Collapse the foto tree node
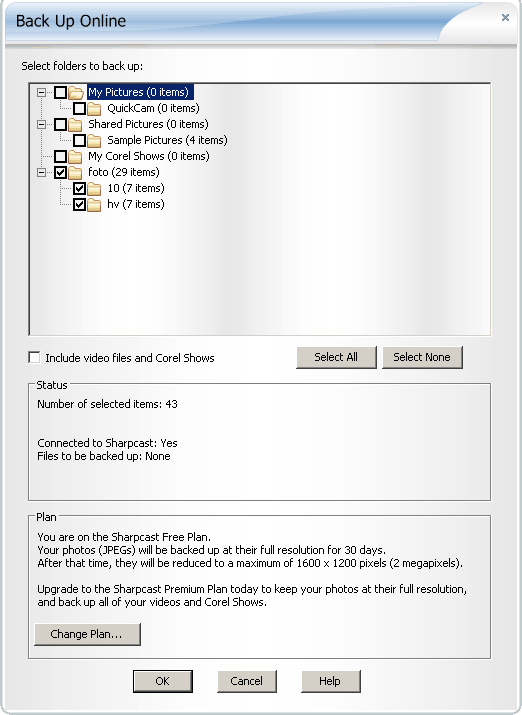This screenshot has height=715, width=522. pos(41,172)
